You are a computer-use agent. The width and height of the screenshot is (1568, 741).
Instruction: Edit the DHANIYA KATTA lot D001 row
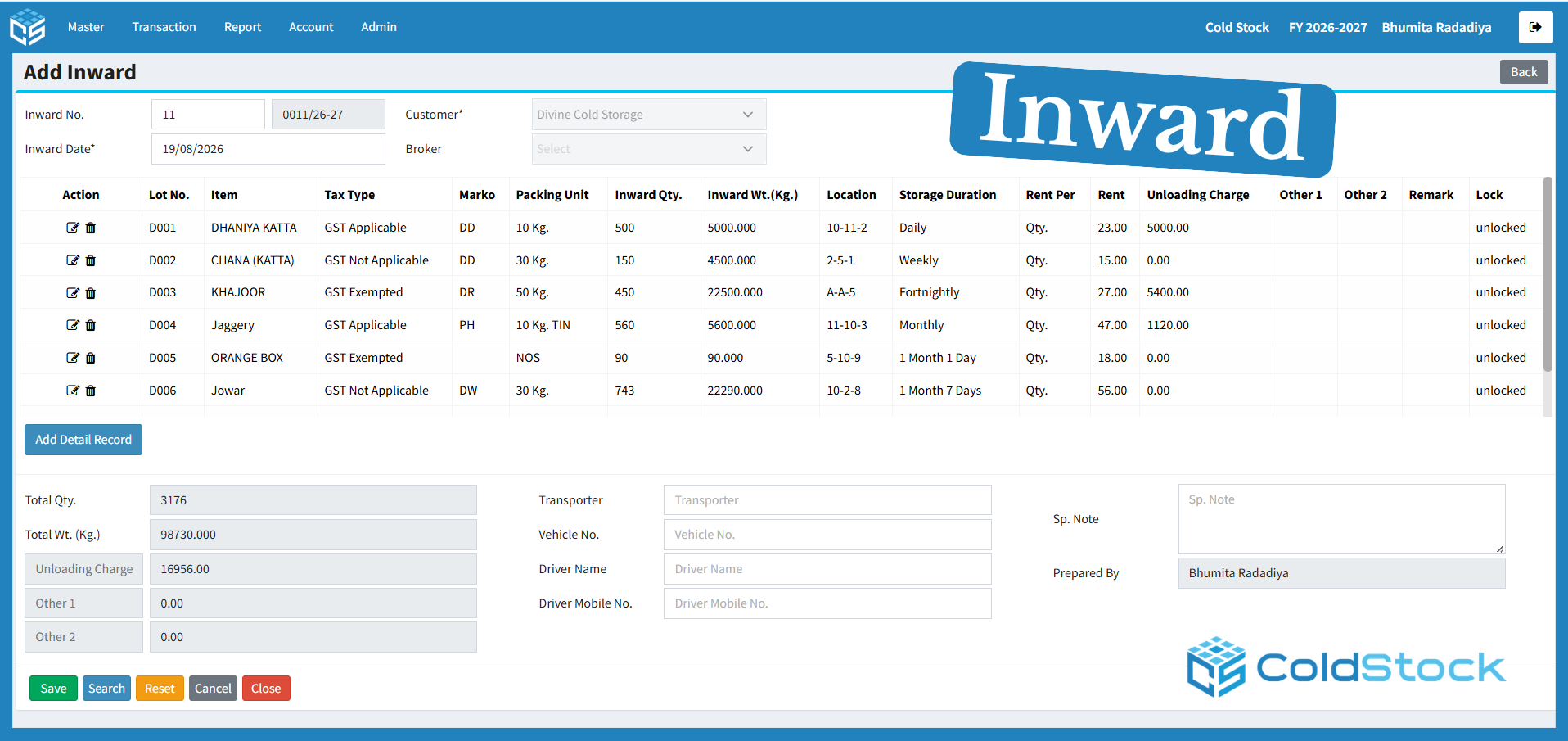click(x=73, y=228)
